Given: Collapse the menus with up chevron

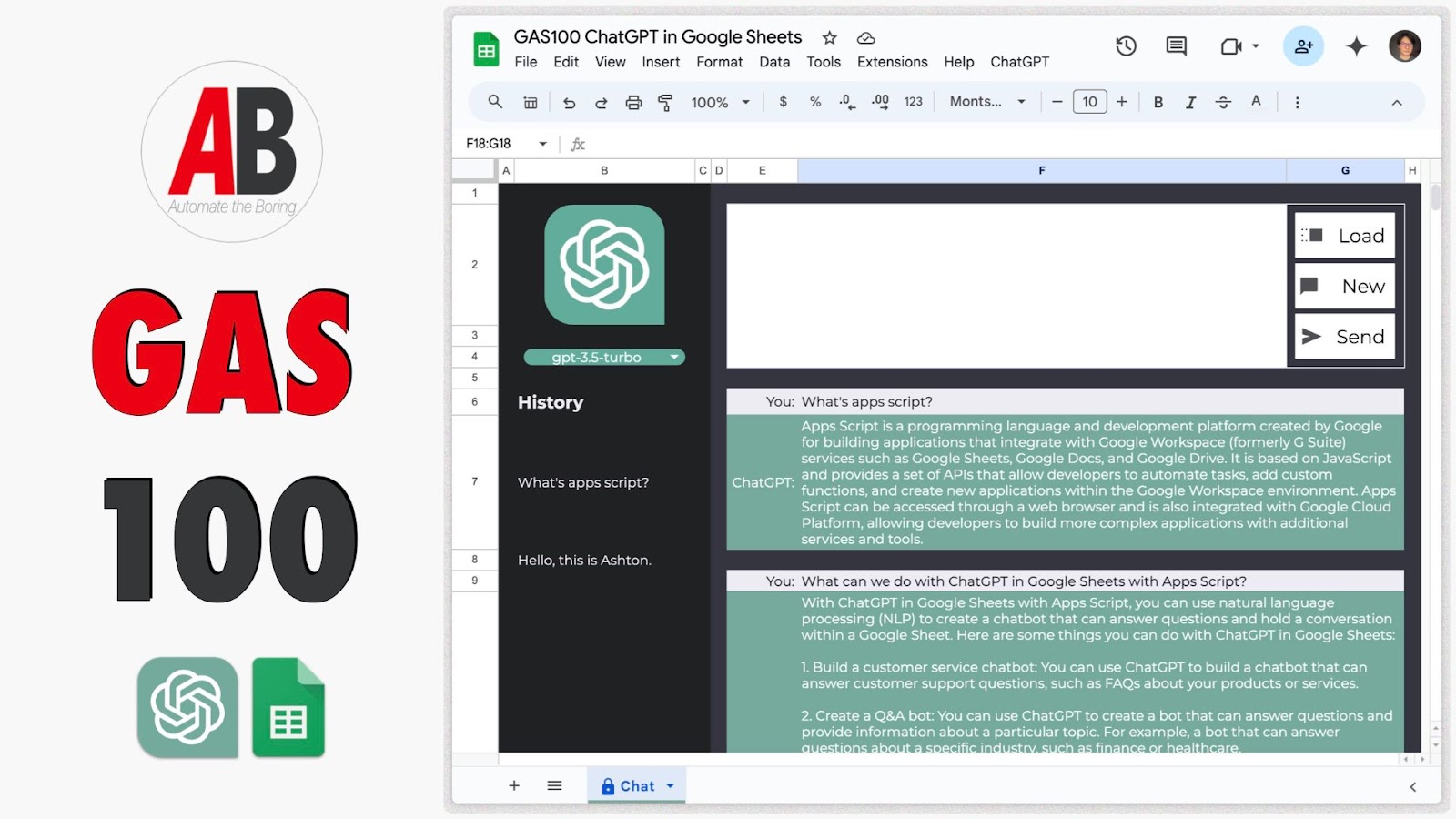Looking at the screenshot, I should [x=1397, y=103].
